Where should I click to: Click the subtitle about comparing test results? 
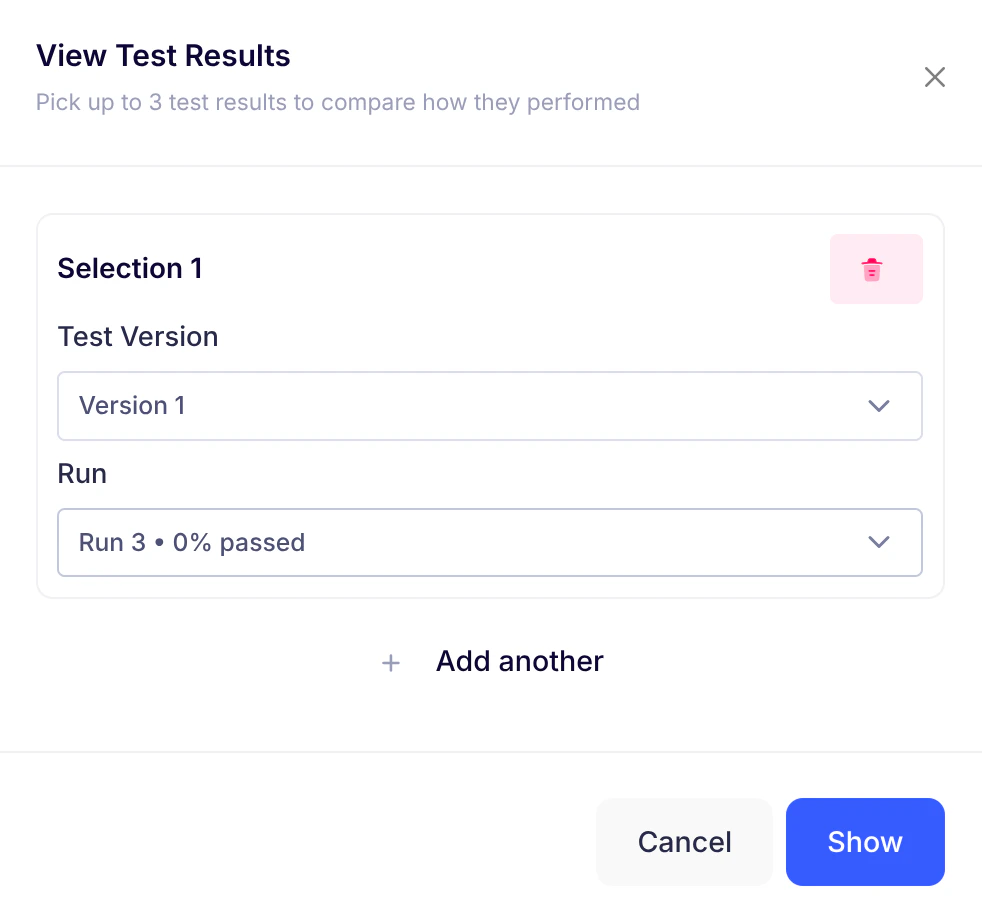pyautogui.click(x=337, y=103)
